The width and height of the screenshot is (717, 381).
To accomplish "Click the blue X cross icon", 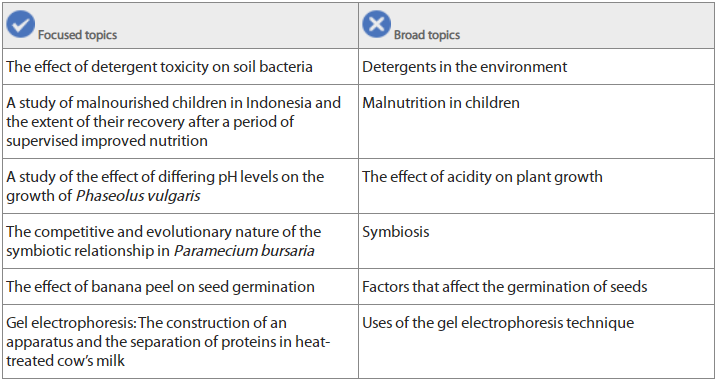I will (x=377, y=24).
